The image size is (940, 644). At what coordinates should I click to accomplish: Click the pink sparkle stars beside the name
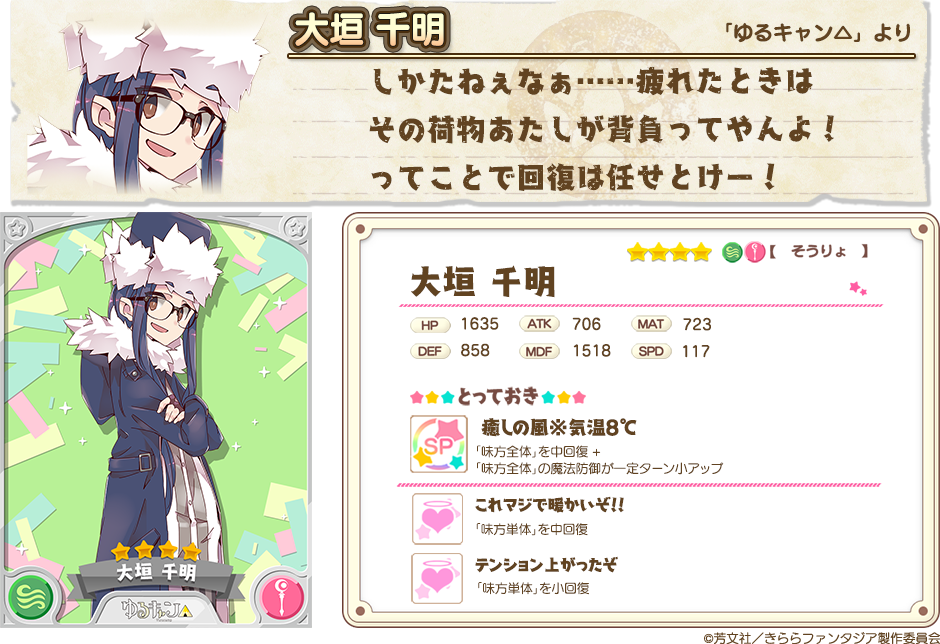point(858,288)
